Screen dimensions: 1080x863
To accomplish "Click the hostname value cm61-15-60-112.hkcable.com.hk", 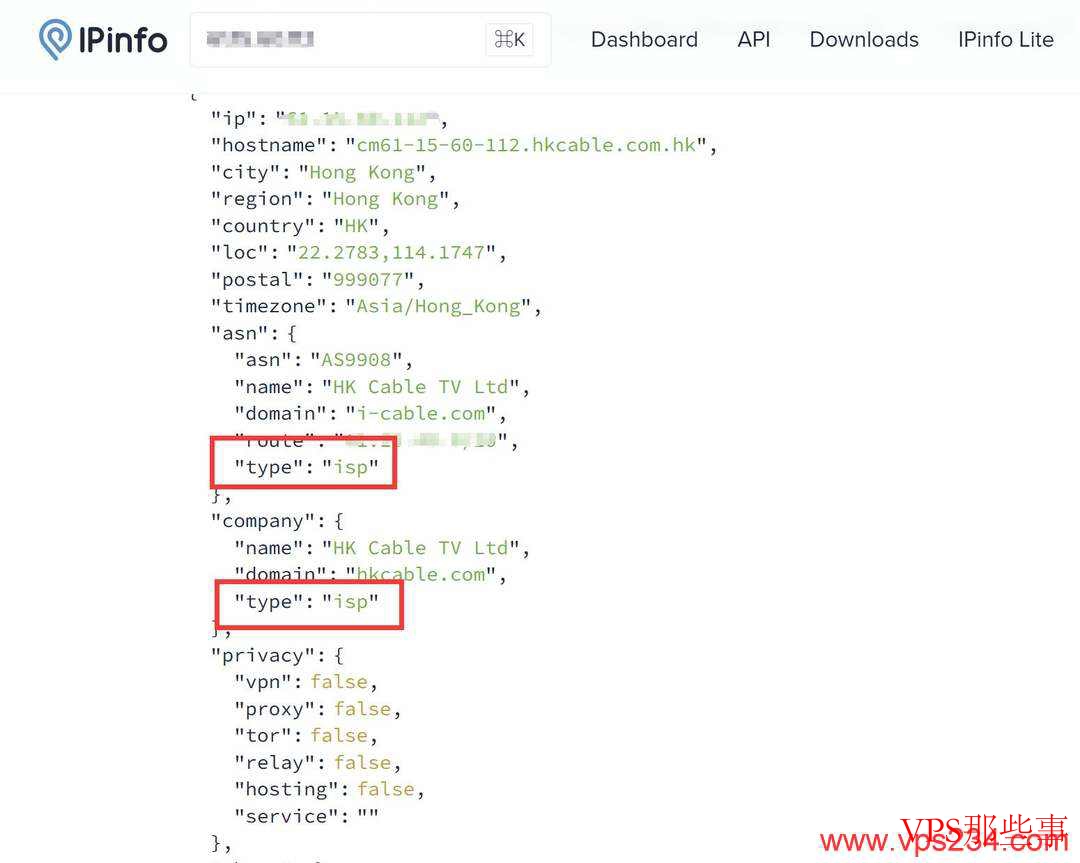I will tap(526, 145).
